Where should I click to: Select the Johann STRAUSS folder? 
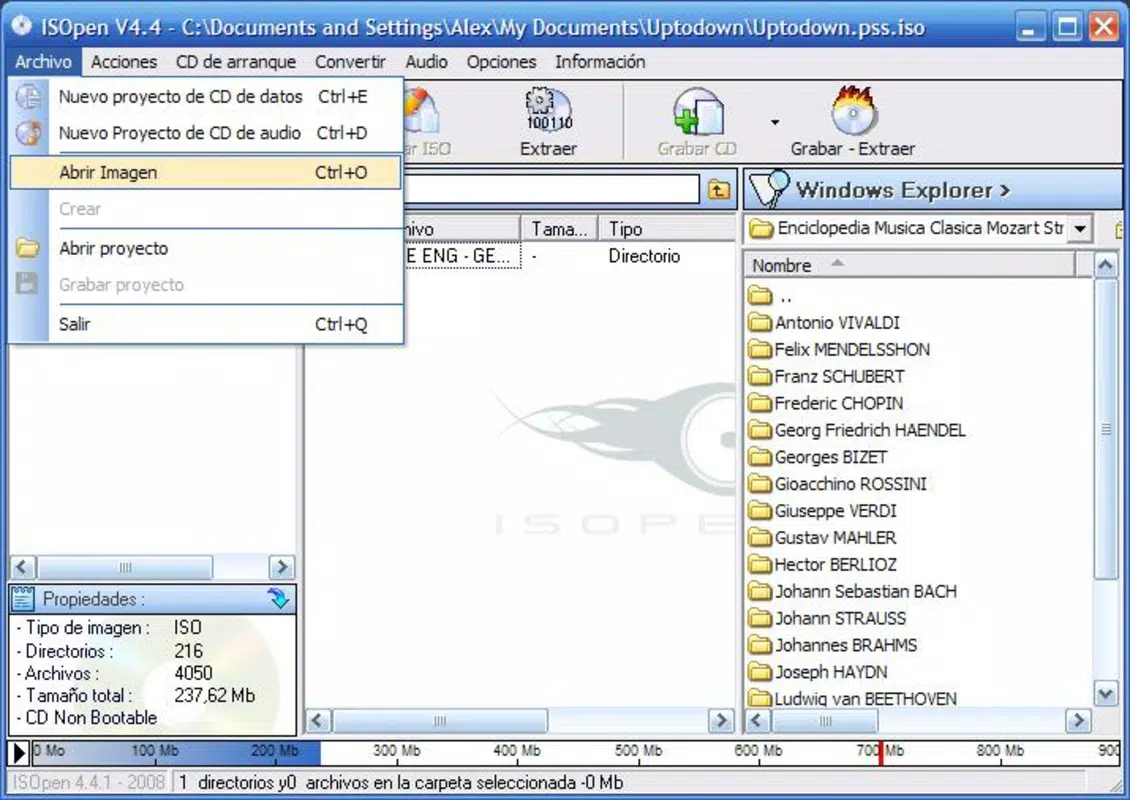click(827, 618)
